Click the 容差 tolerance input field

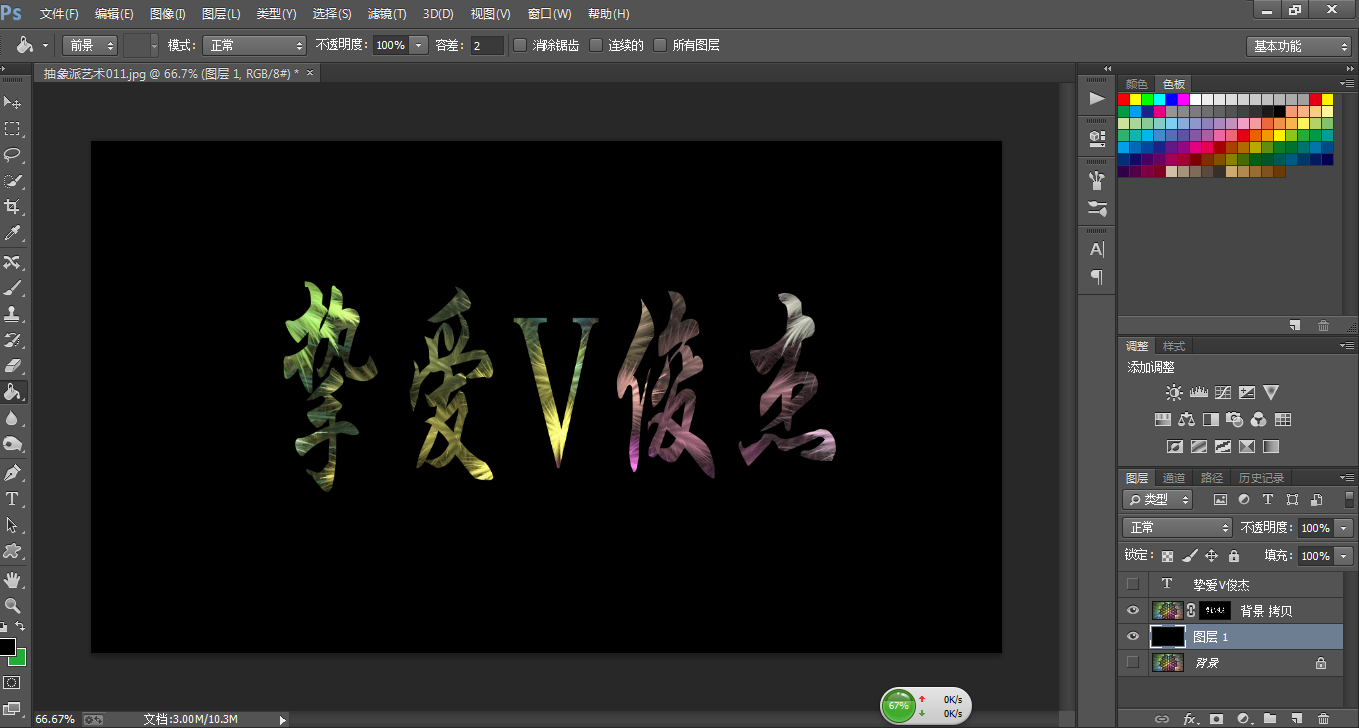point(488,45)
